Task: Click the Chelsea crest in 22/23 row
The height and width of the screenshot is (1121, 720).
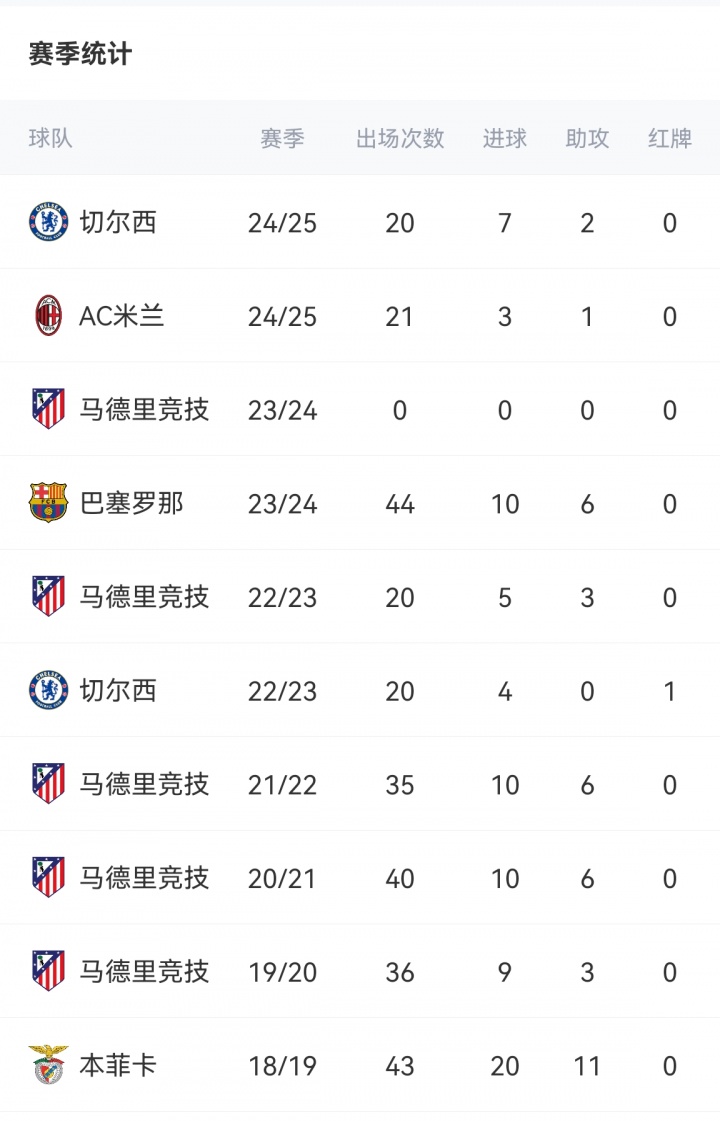Action: 48,690
